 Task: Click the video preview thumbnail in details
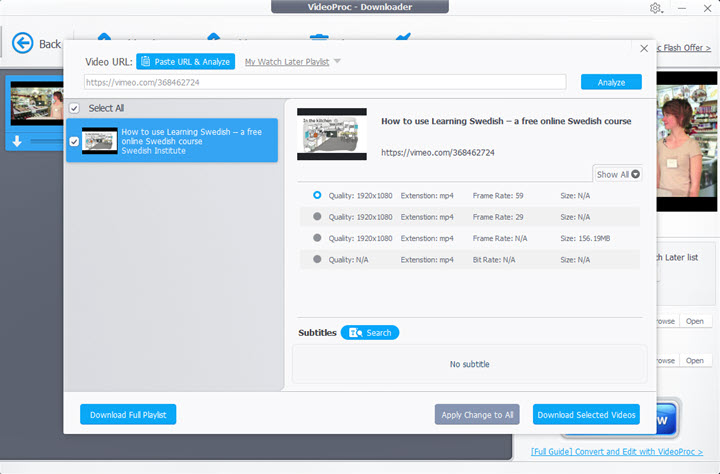click(x=332, y=134)
